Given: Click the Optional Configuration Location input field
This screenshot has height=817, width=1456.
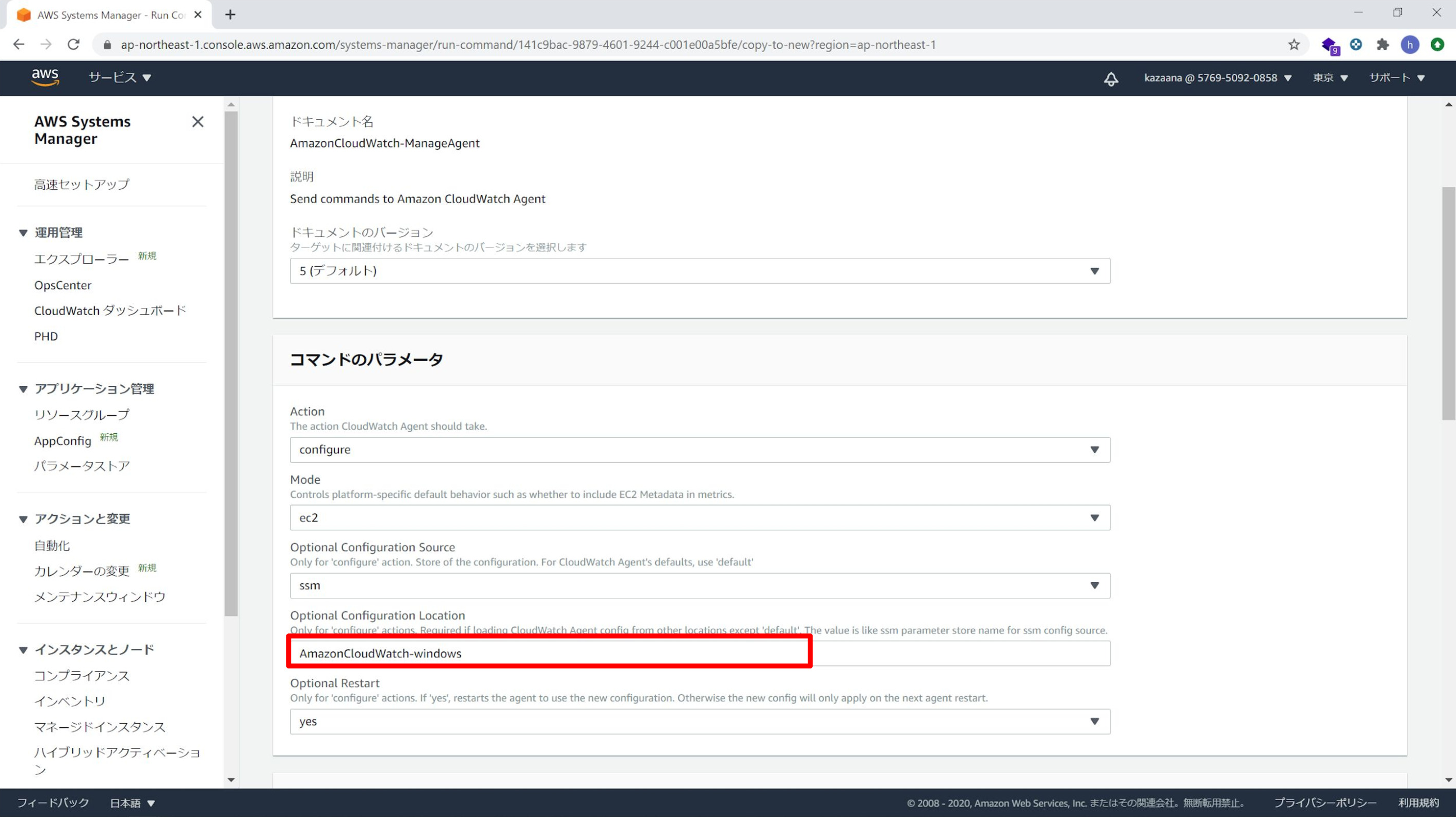Looking at the screenshot, I should (x=700, y=653).
